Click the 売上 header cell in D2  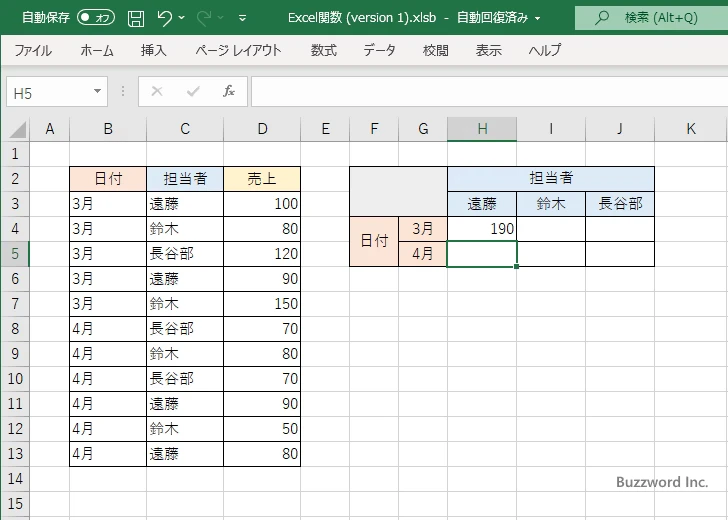coord(262,179)
